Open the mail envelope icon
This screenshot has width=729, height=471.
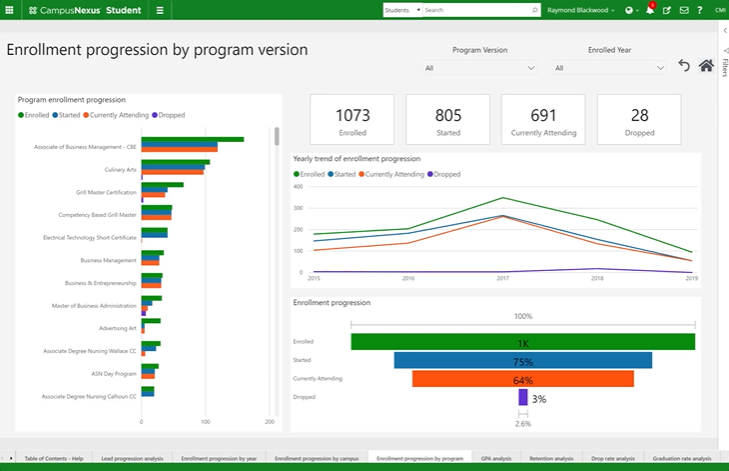tap(684, 10)
